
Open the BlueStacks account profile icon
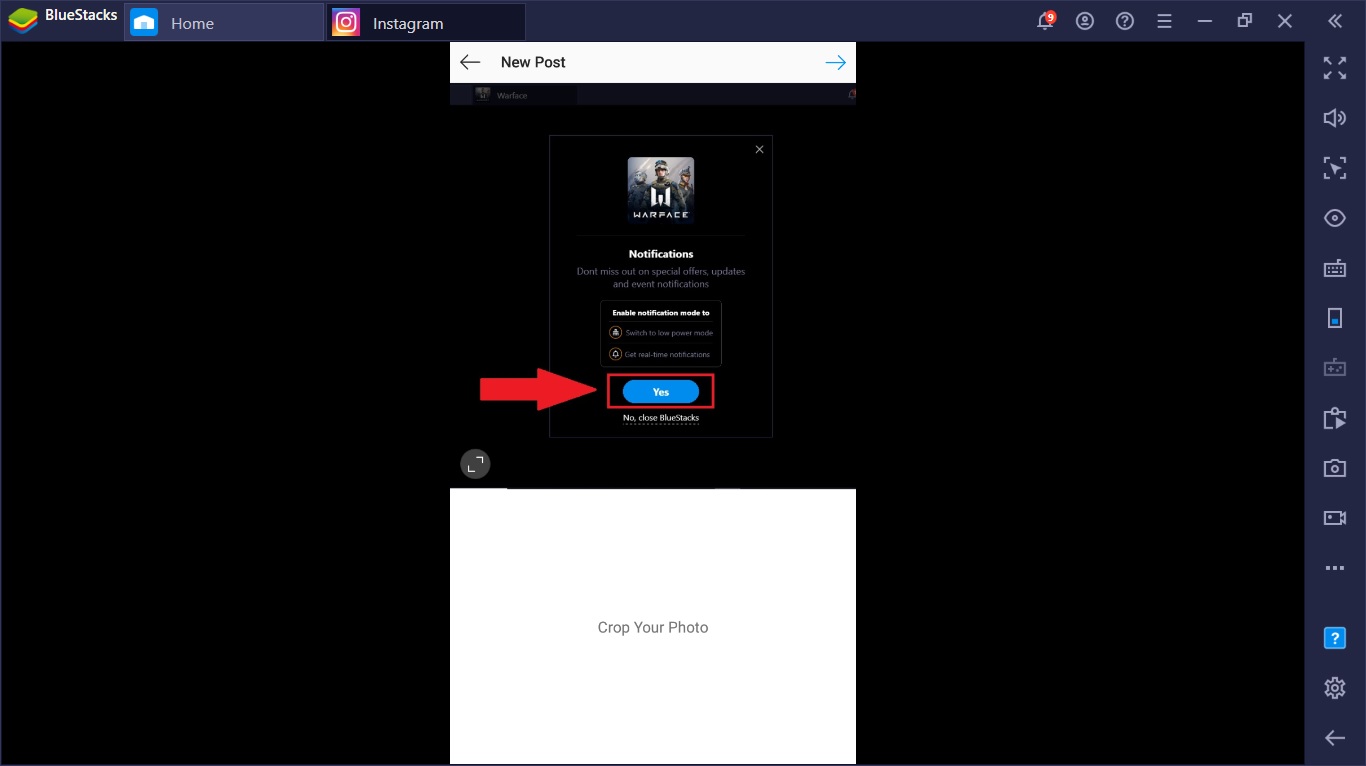click(1085, 21)
